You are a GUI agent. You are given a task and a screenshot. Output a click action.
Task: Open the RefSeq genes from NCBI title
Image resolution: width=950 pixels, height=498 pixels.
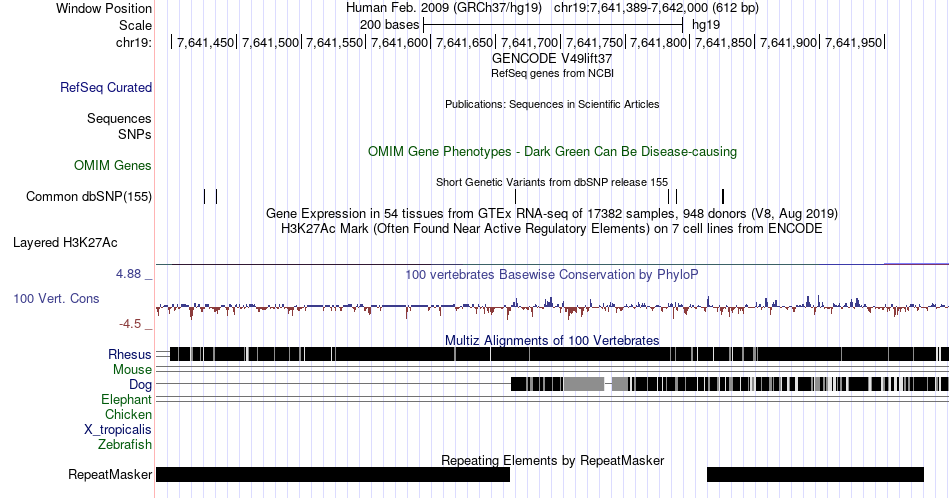552,73
